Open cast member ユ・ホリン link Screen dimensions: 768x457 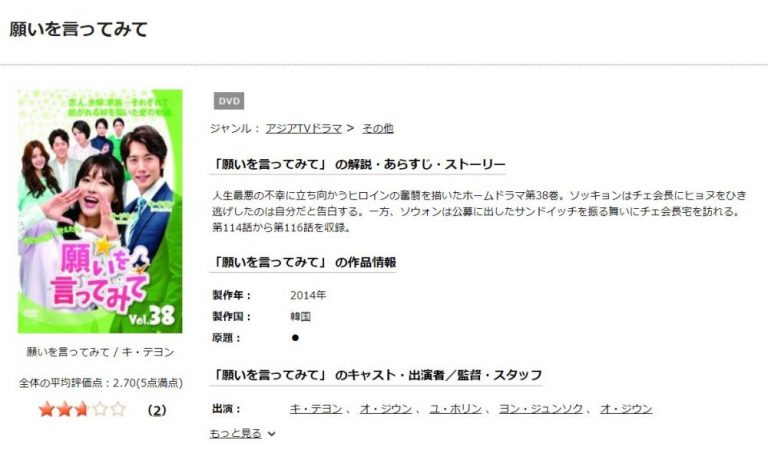pos(456,409)
